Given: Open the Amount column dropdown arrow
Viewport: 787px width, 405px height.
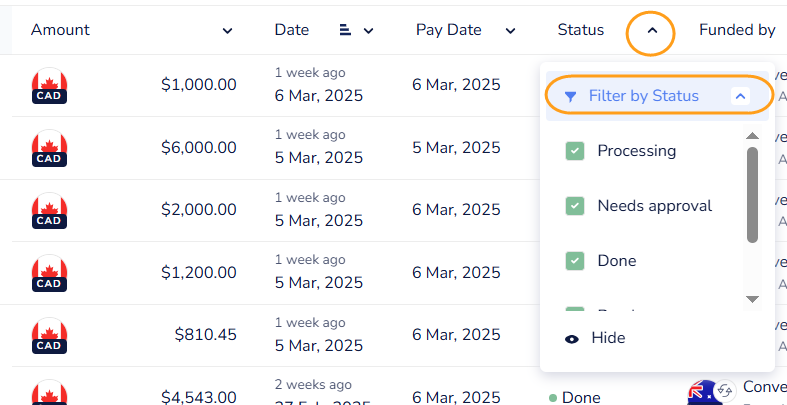Looking at the screenshot, I should [227, 31].
